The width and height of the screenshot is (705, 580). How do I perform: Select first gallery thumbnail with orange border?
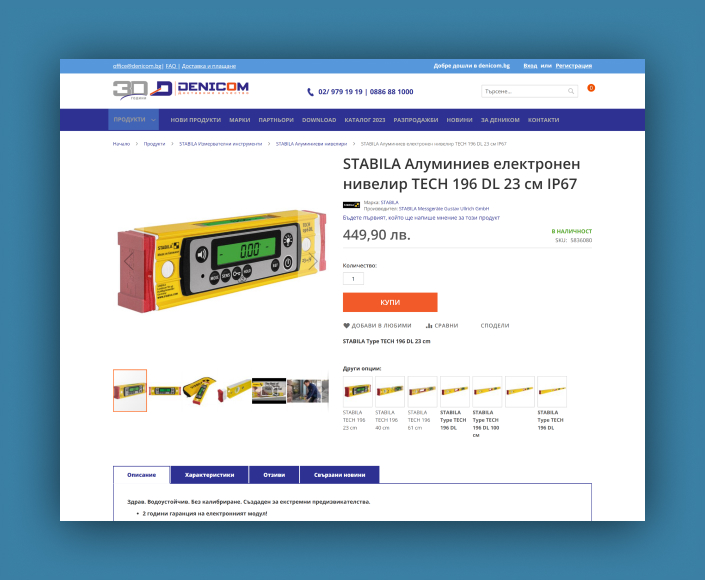click(130, 390)
